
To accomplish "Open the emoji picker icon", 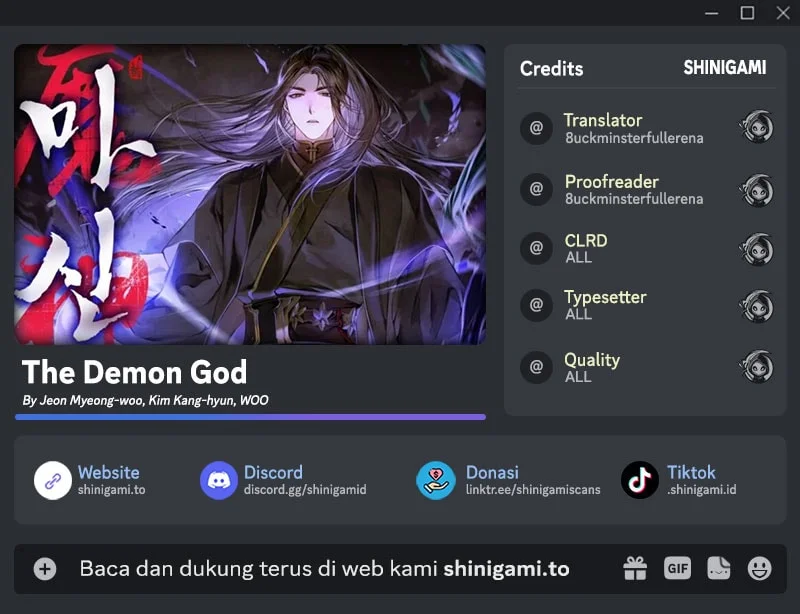I will (x=759, y=568).
